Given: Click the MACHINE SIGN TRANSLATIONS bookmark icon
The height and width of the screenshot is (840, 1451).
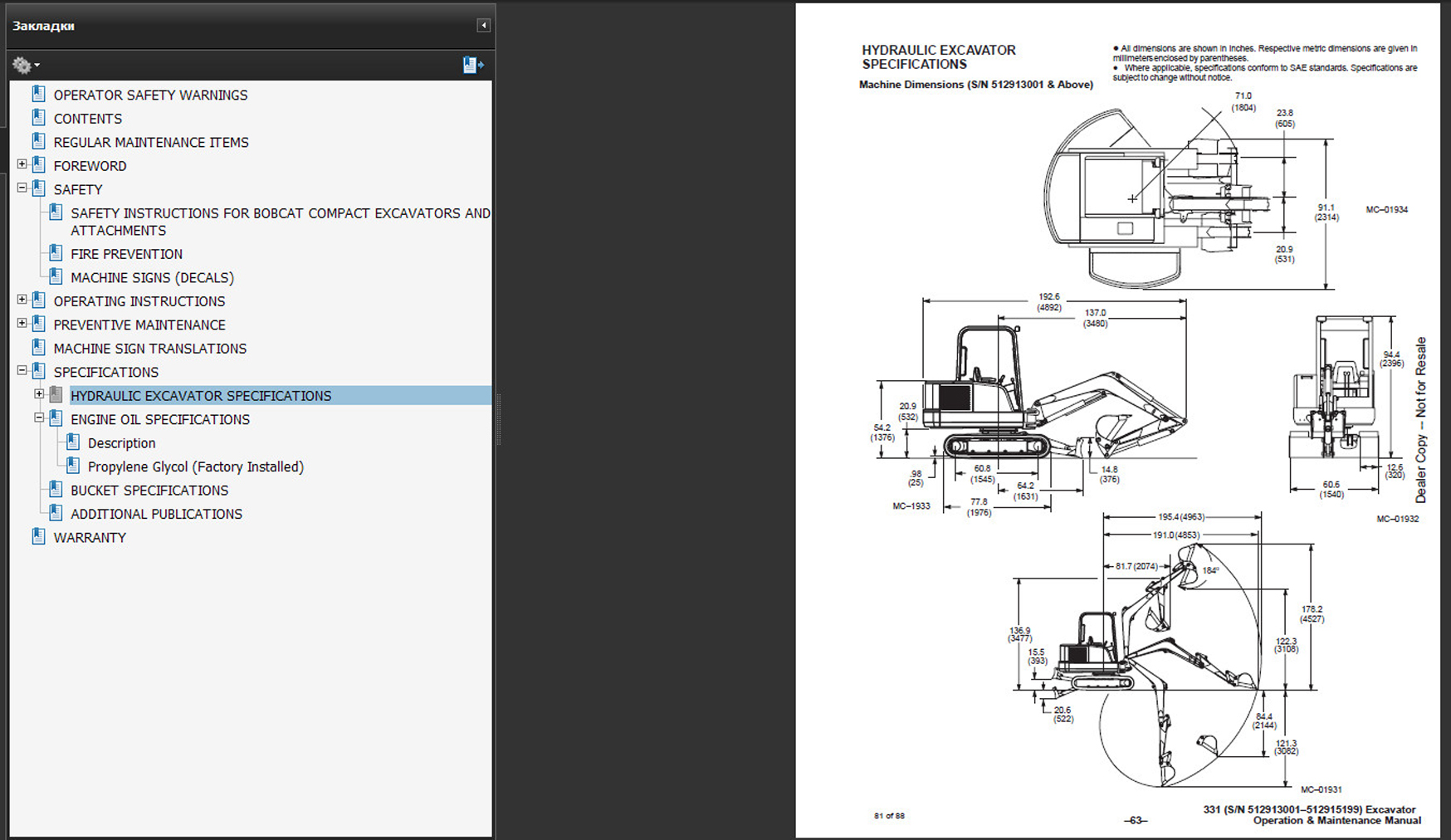Looking at the screenshot, I should [38, 348].
